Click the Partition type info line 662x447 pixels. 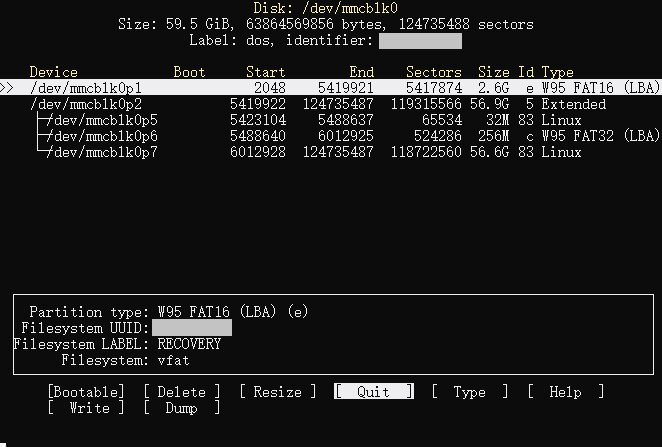(169, 312)
